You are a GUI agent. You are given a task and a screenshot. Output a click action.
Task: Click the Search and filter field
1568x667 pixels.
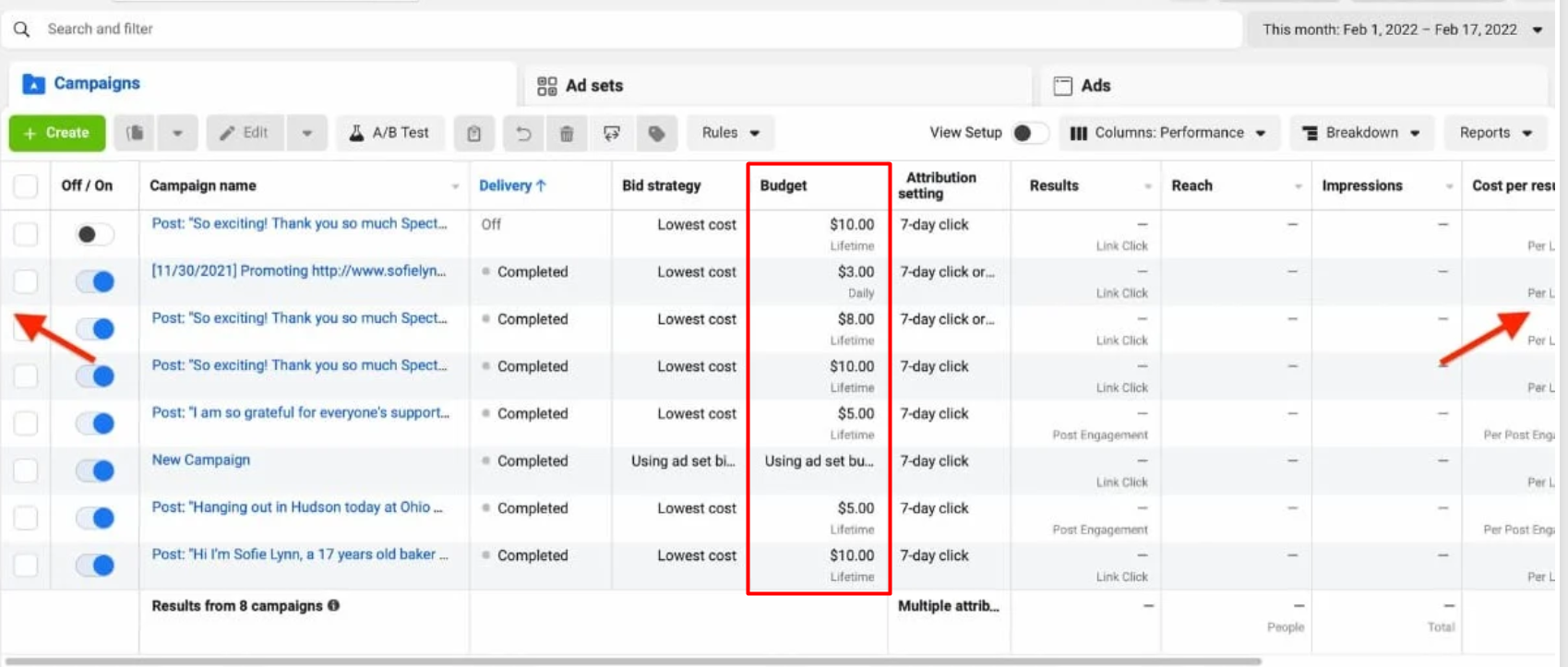[x=554, y=30]
